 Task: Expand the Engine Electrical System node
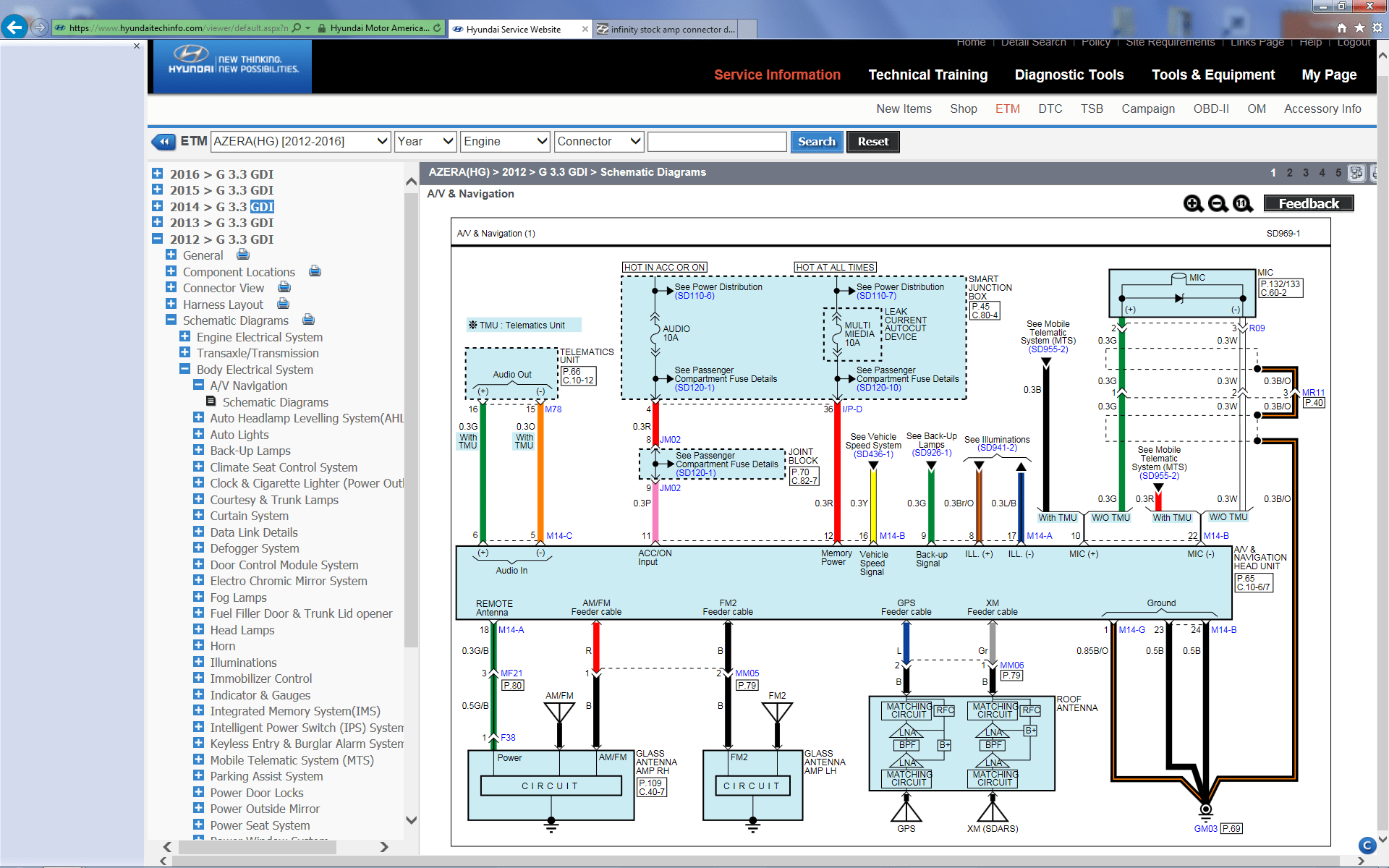(184, 336)
